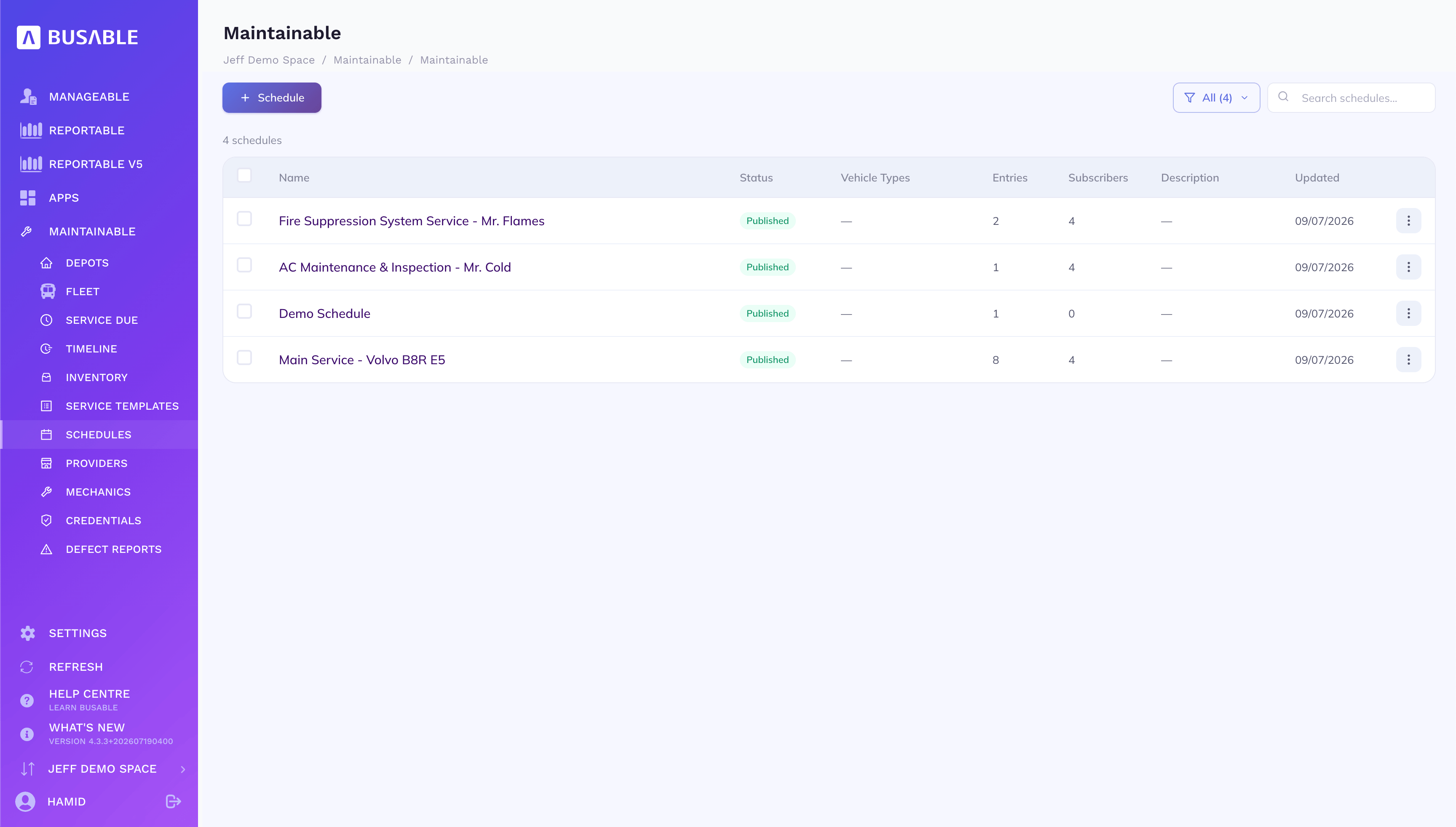This screenshot has width=1456, height=827.
Task: Click the Help Centre question mark icon
Action: click(x=27, y=700)
